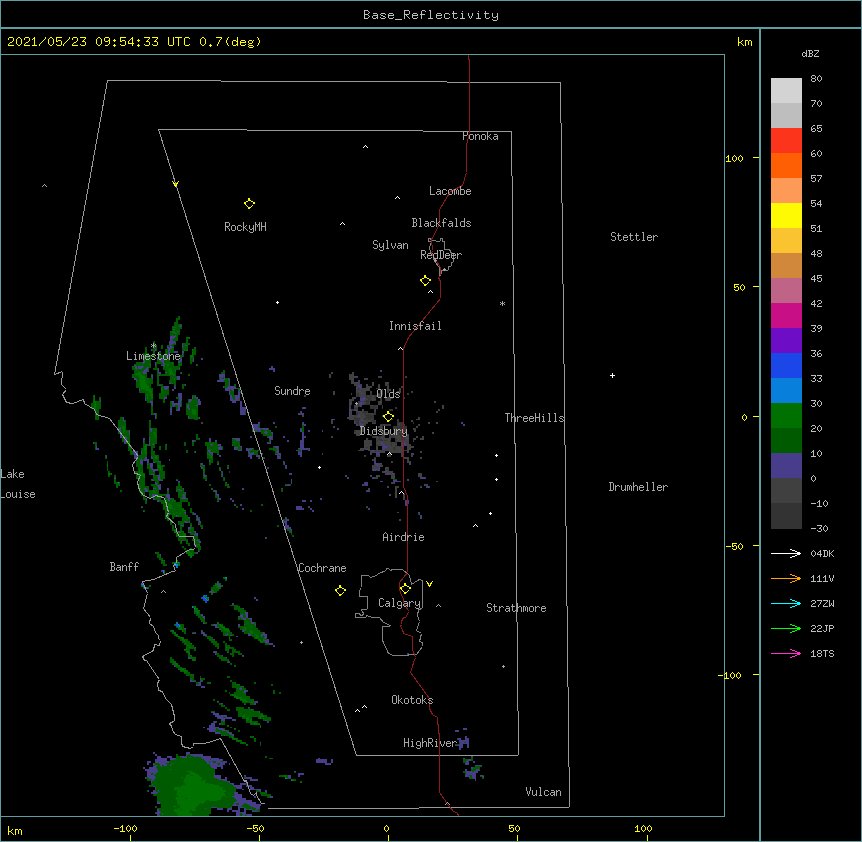Click the Vulcan label

[x=543, y=792]
